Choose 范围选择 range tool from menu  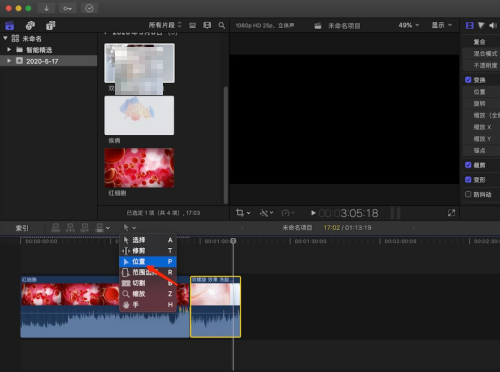148,272
